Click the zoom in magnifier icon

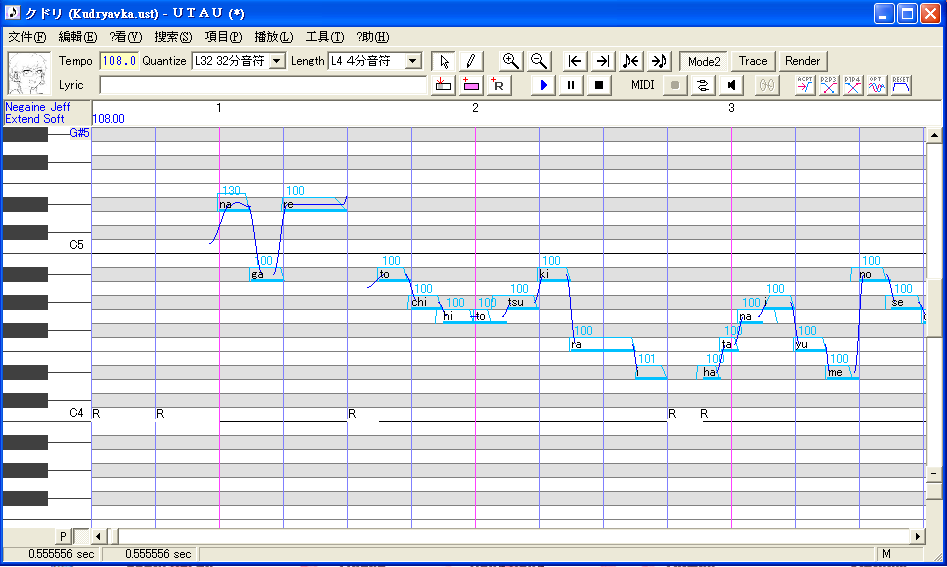click(x=511, y=62)
